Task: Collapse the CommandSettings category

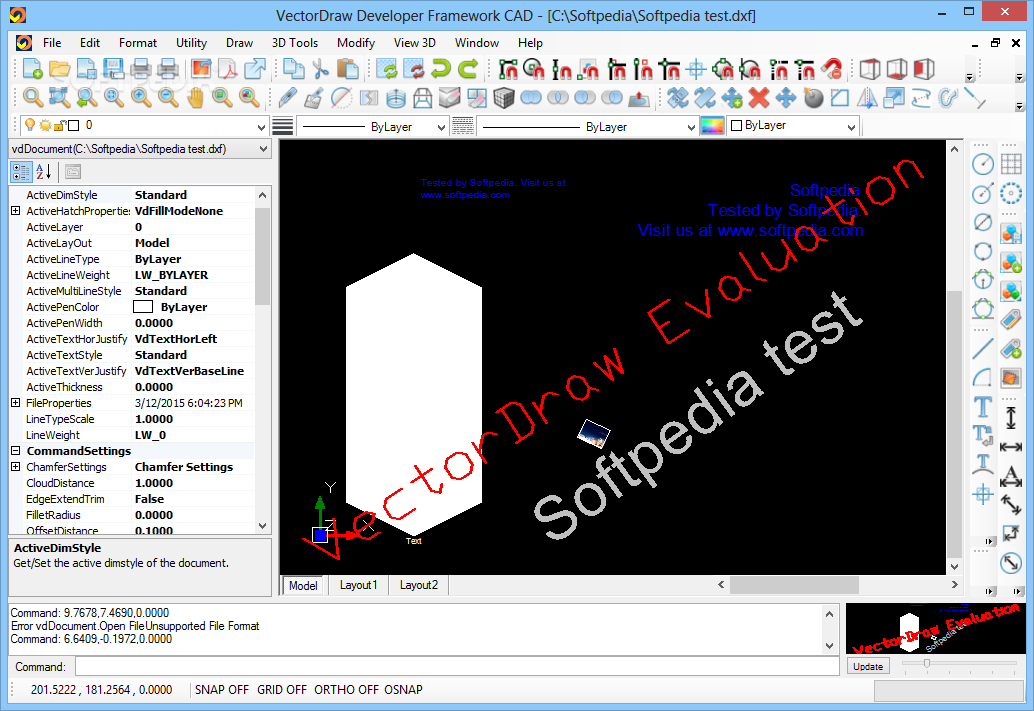Action: coord(16,451)
